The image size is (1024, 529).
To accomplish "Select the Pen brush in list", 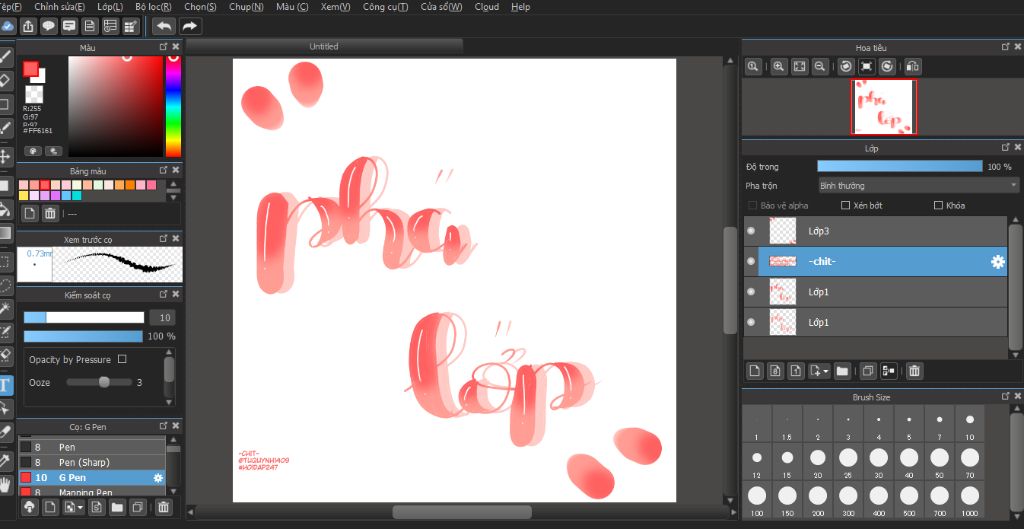I will (x=91, y=447).
